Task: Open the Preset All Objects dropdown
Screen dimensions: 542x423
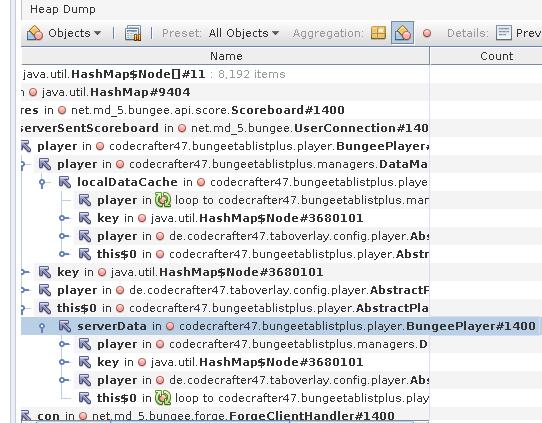Action: click(x=243, y=33)
